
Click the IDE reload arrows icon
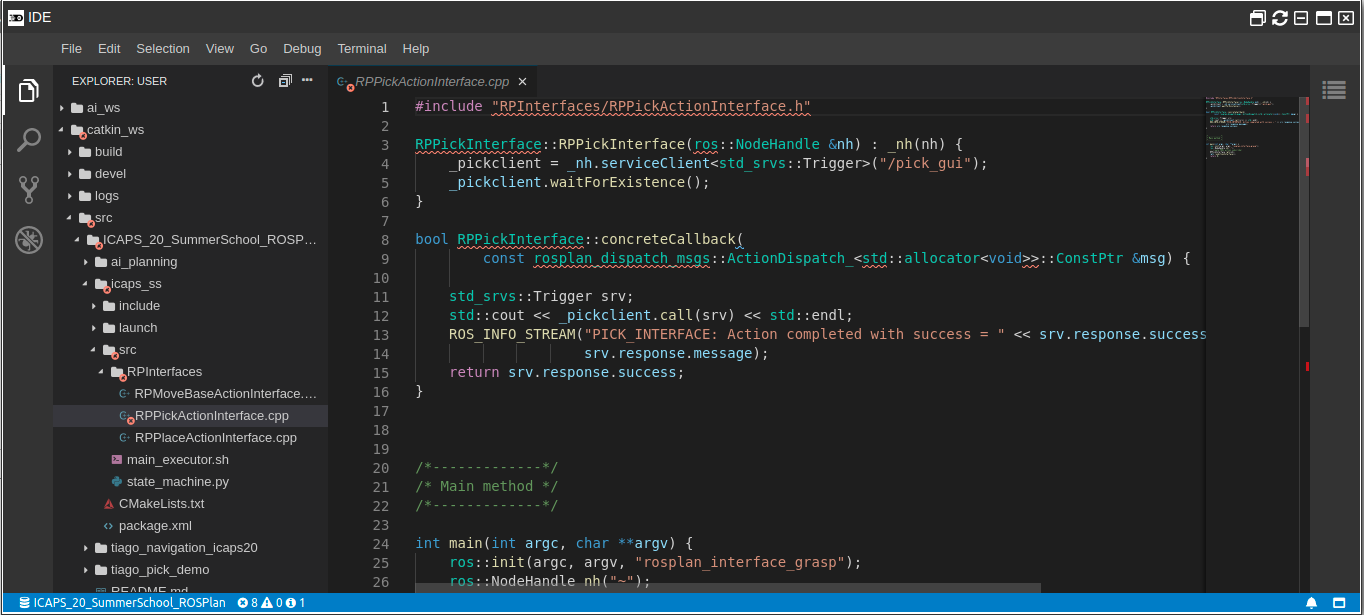coord(1280,18)
